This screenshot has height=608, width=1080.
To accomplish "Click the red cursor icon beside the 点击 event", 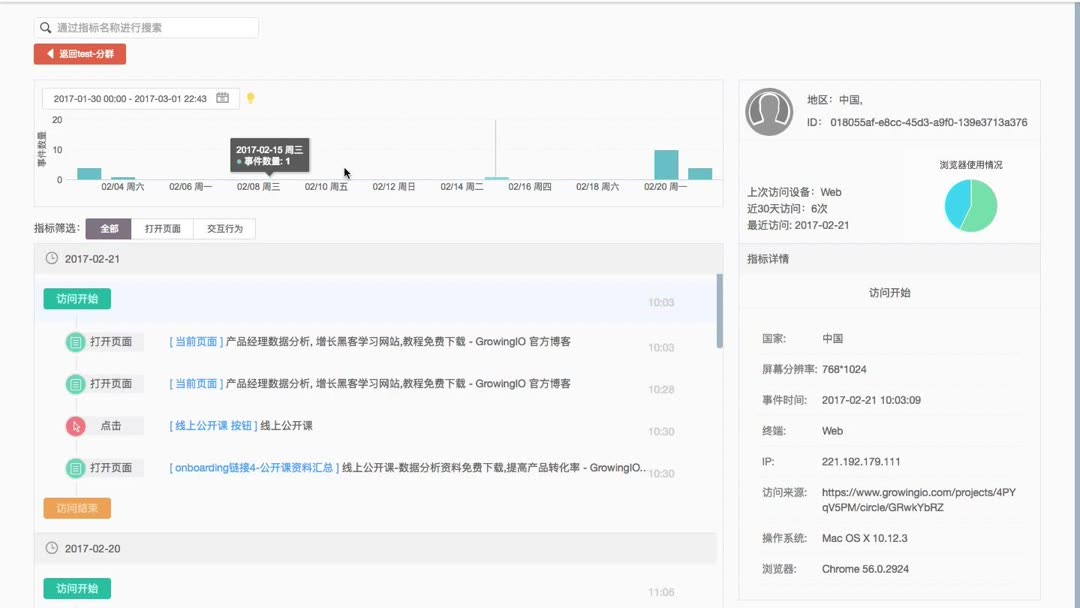I will tap(75, 425).
